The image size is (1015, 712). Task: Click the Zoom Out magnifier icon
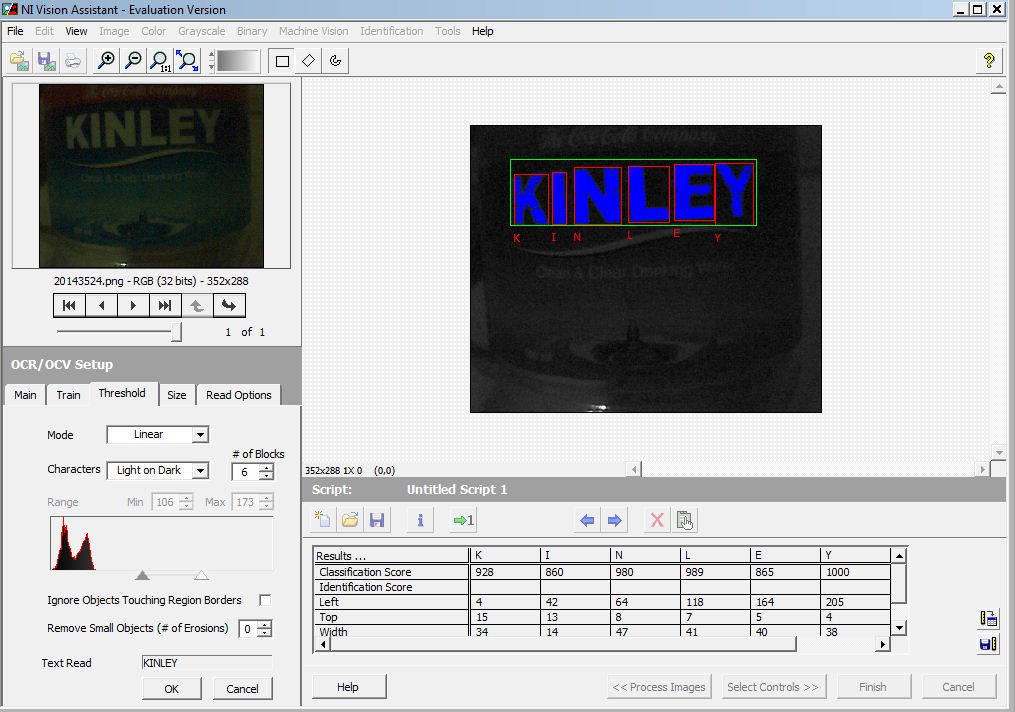(x=132, y=61)
